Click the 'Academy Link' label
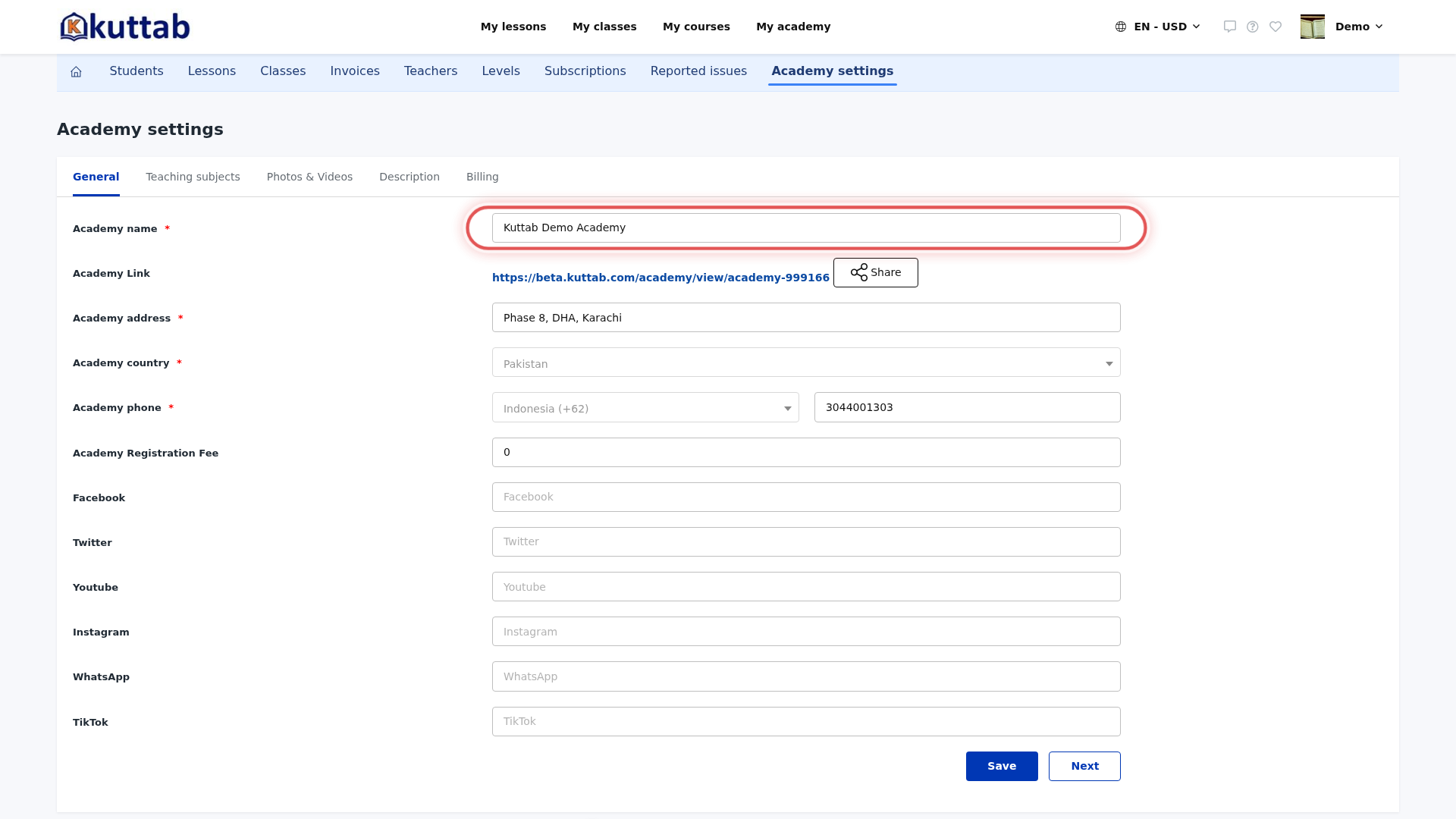This screenshot has width=1456, height=819. (111, 274)
